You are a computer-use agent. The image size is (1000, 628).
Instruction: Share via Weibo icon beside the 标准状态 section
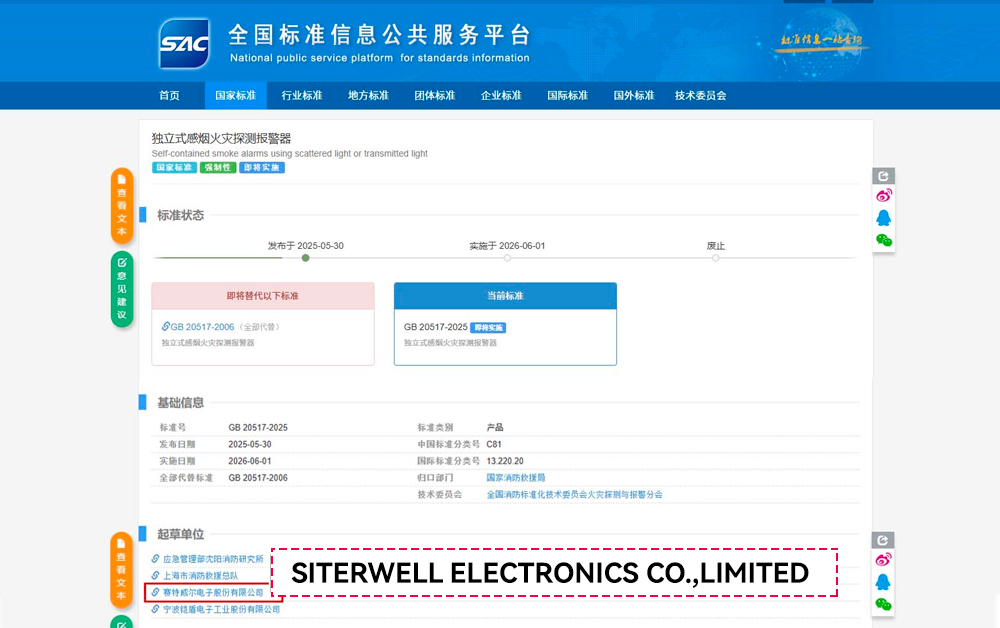click(x=883, y=195)
